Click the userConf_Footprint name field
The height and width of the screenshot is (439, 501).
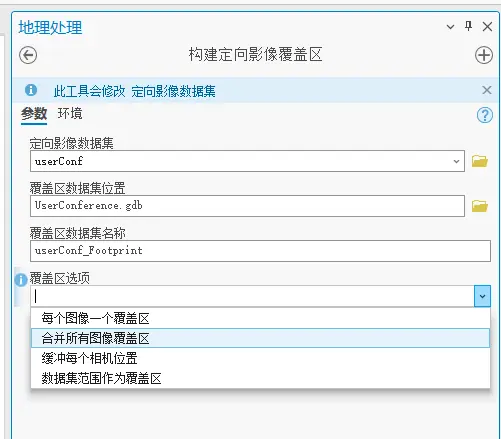point(260,251)
